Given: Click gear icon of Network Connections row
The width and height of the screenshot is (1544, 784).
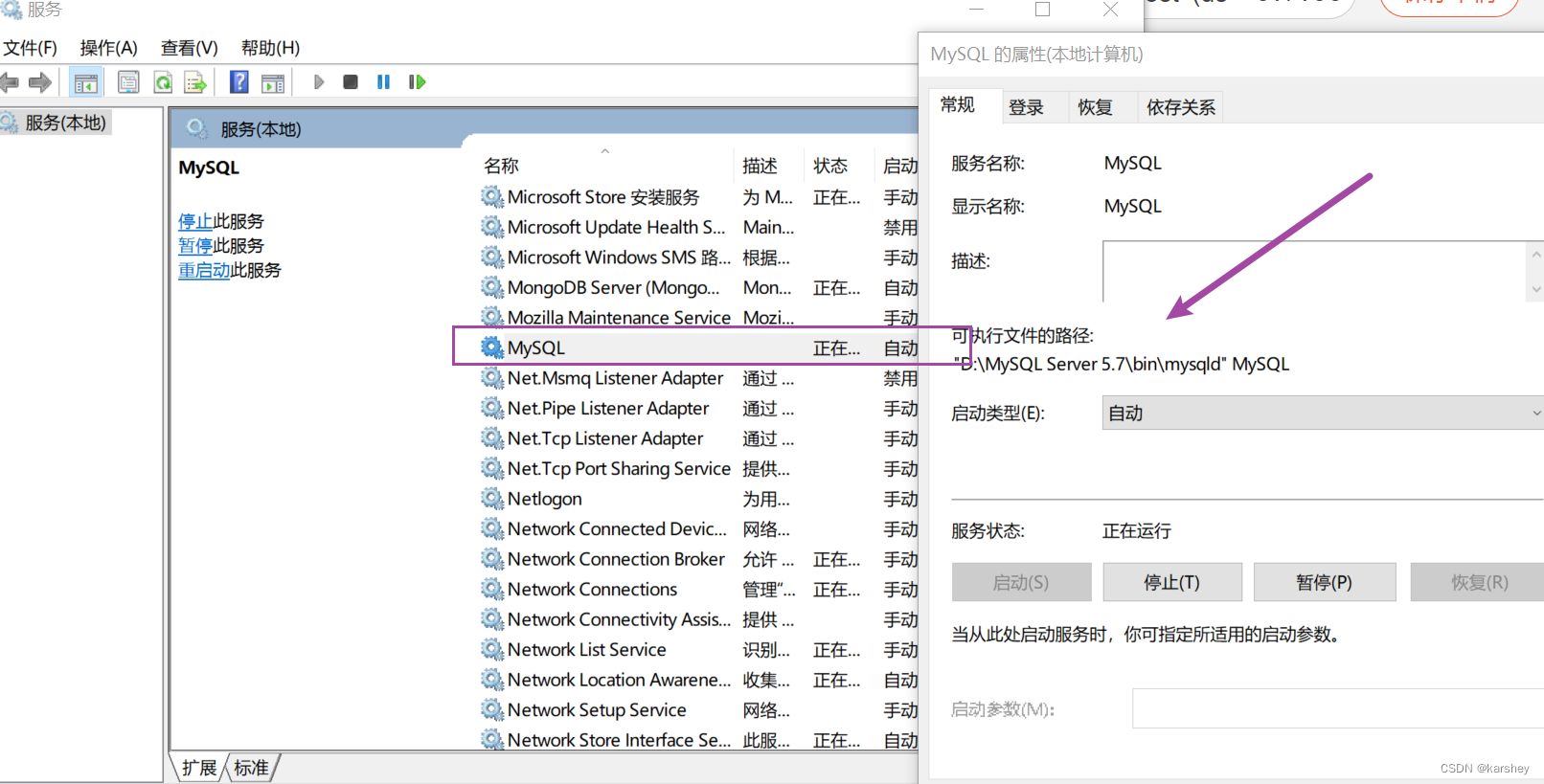Looking at the screenshot, I should point(492,589).
